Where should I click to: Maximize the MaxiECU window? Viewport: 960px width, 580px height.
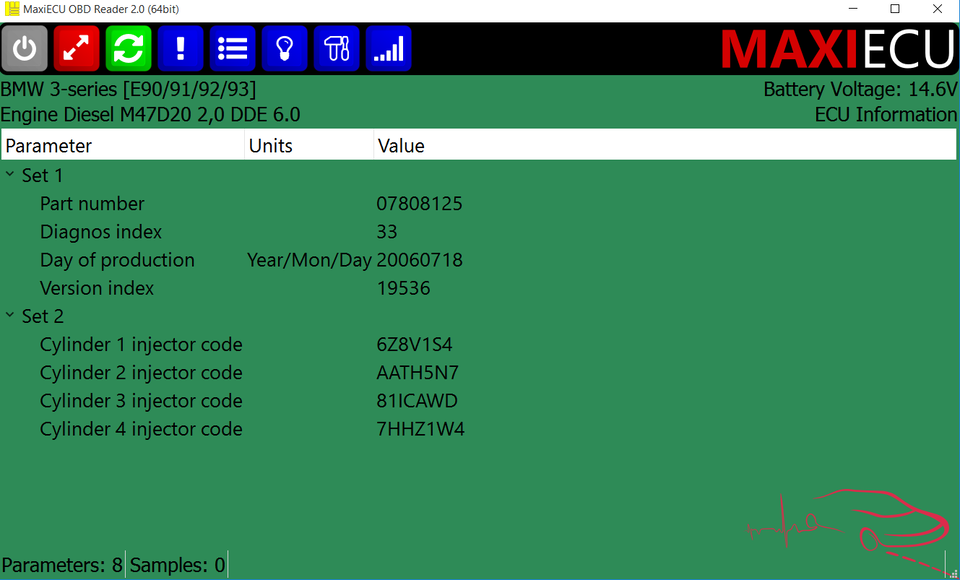pyautogui.click(x=895, y=9)
